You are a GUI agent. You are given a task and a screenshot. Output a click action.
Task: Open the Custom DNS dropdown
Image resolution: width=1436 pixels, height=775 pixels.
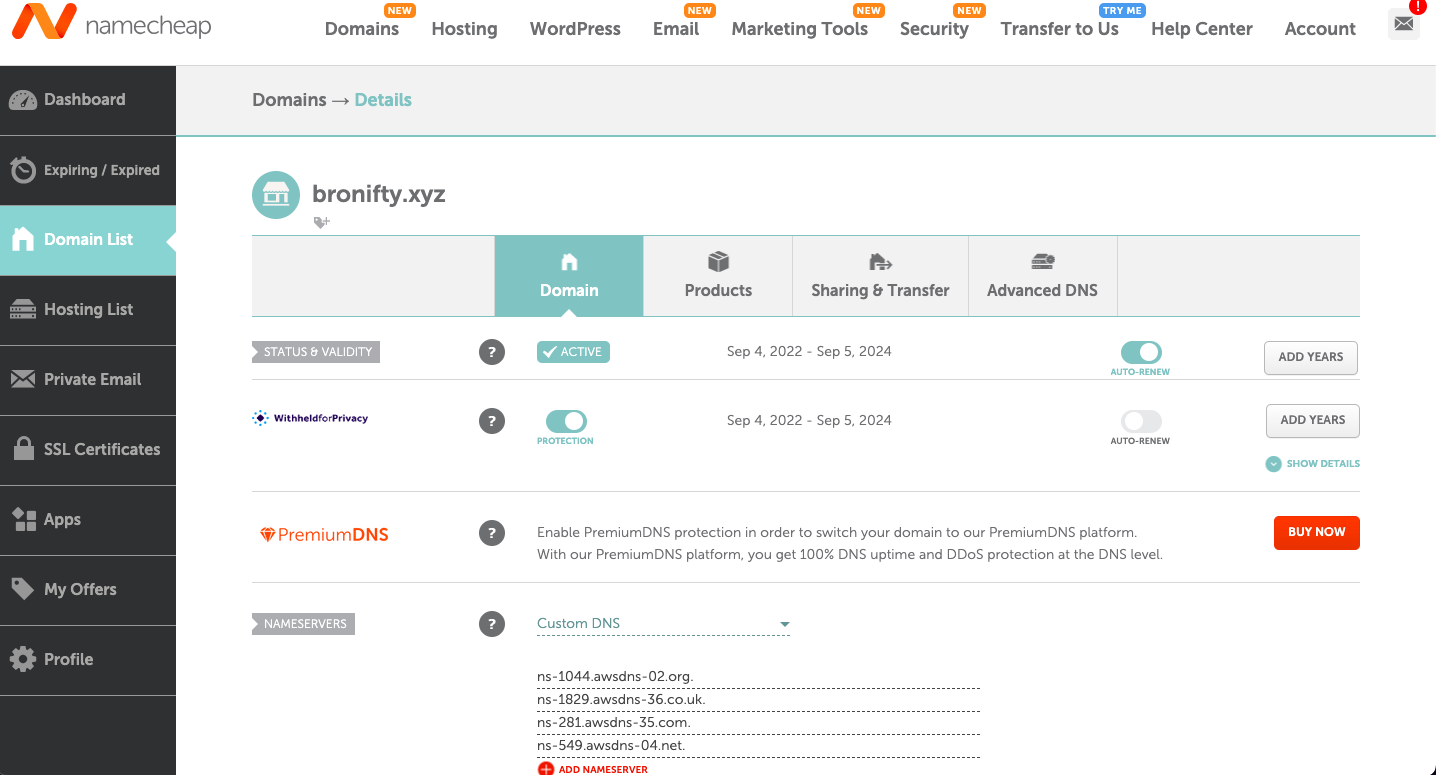(x=663, y=623)
